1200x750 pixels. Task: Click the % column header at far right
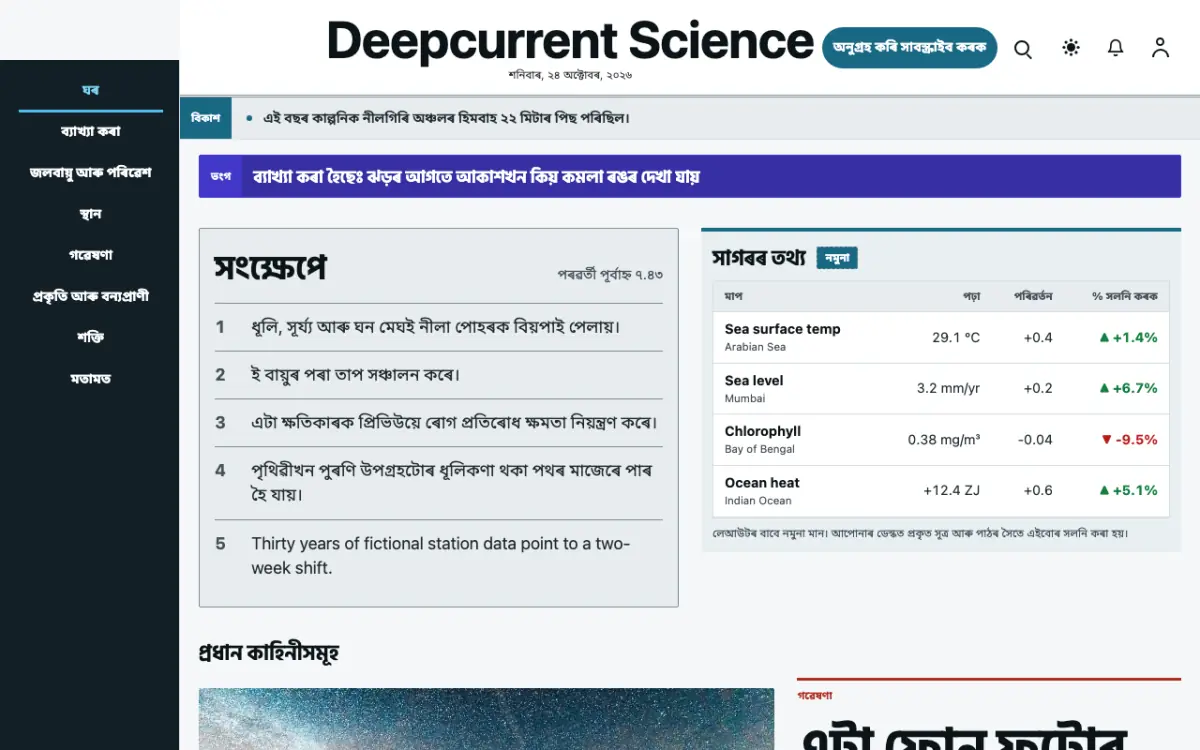click(1125, 296)
